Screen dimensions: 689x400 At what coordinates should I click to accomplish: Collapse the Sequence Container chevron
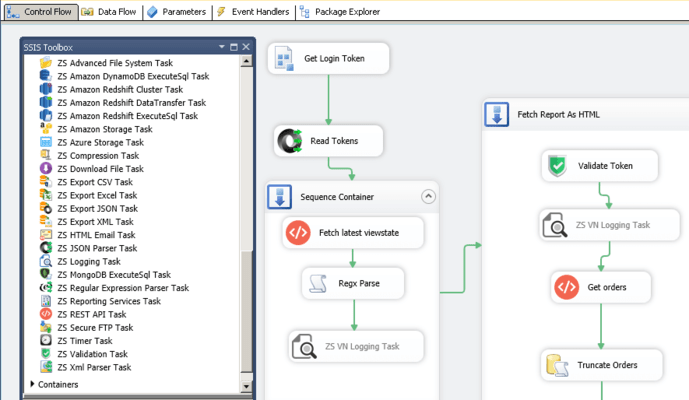[x=429, y=197]
